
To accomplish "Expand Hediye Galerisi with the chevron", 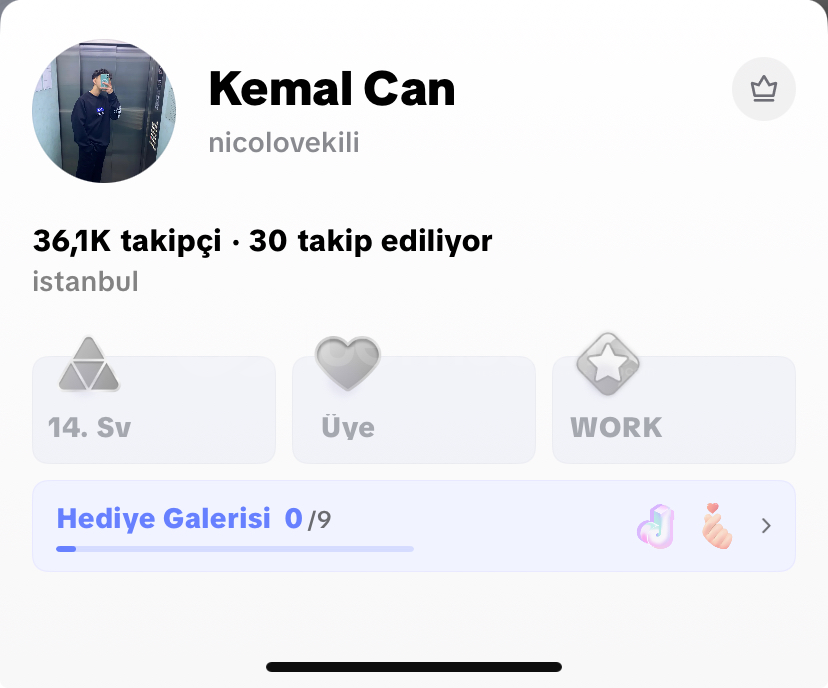I will click(766, 525).
